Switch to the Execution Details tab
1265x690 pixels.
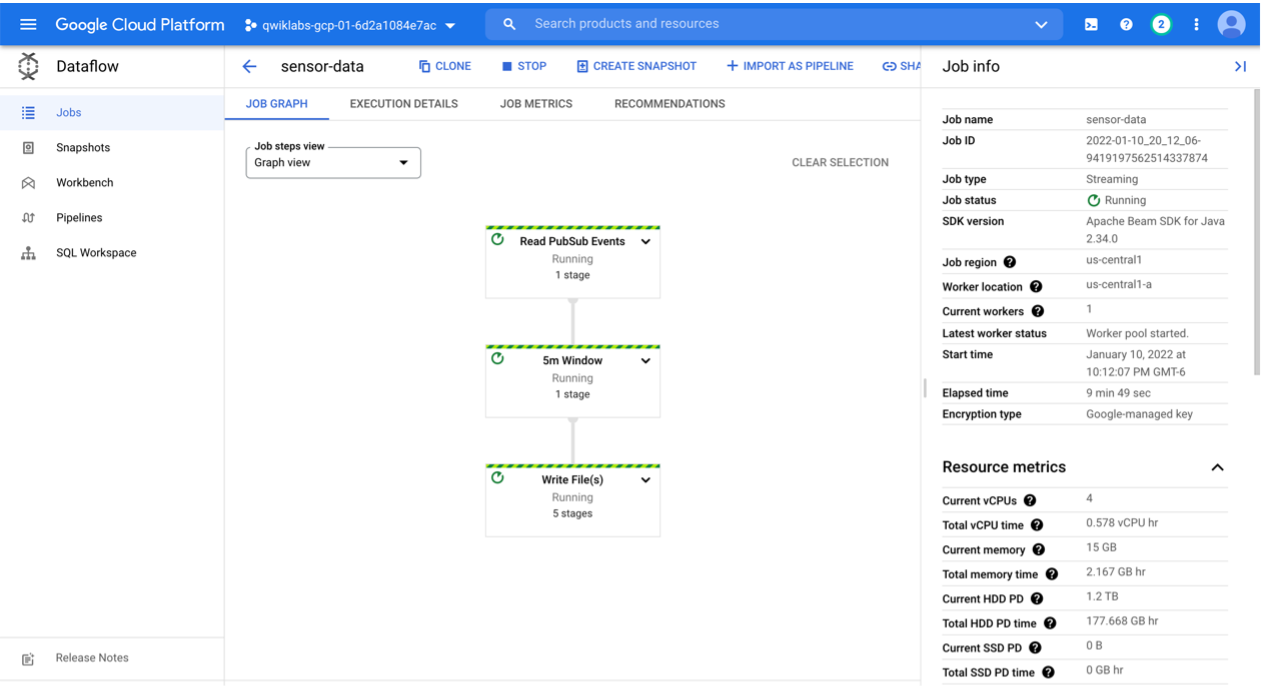pos(404,104)
